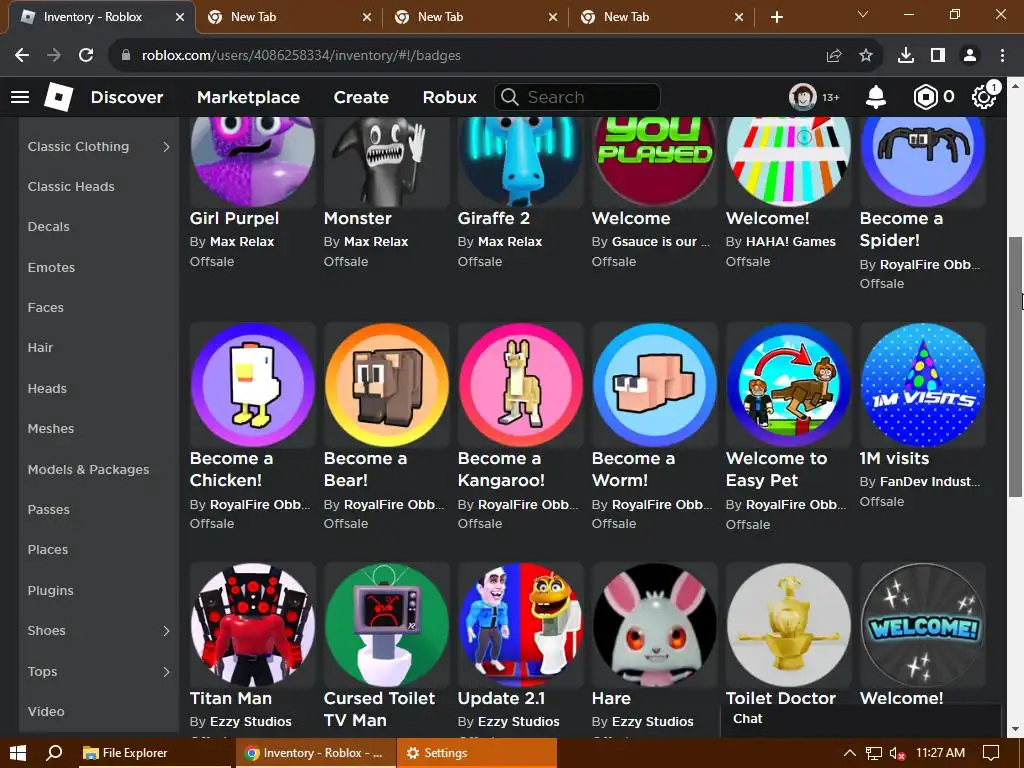Open Chrome downloads icon
This screenshot has height=768, width=1024.
[906, 56]
